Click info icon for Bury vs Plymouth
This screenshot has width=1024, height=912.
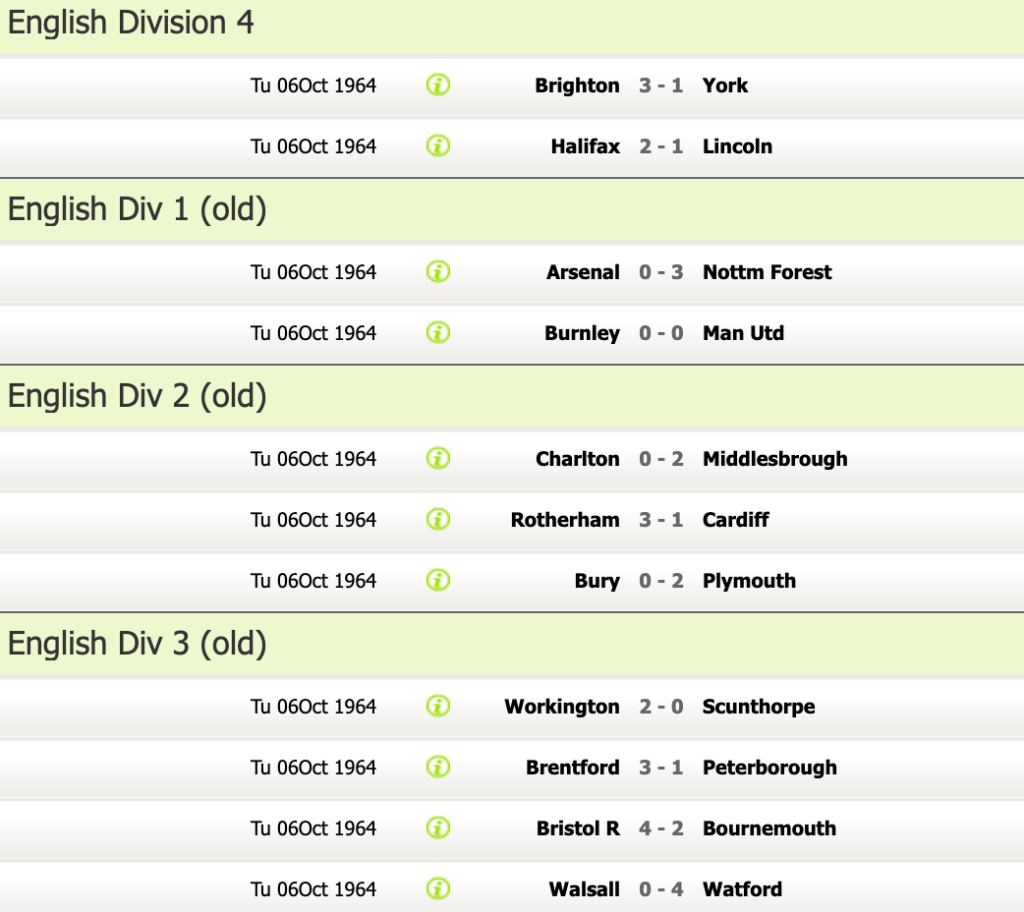point(438,581)
